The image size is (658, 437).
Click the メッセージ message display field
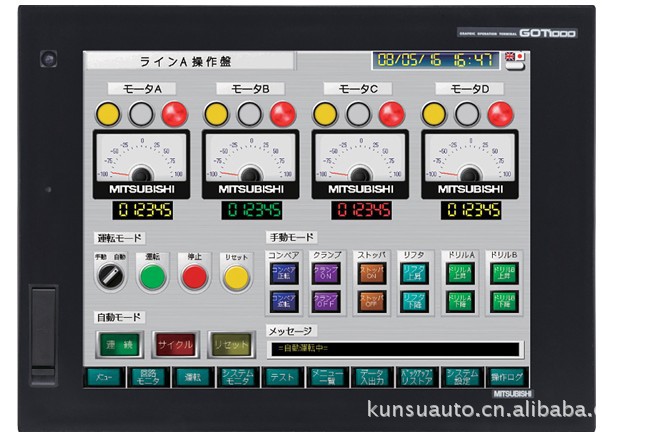point(395,349)
